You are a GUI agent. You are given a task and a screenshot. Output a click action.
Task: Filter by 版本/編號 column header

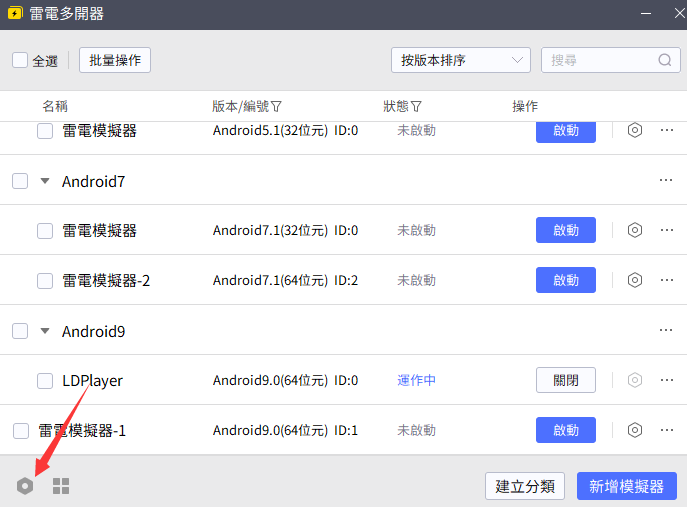[247, 106]
